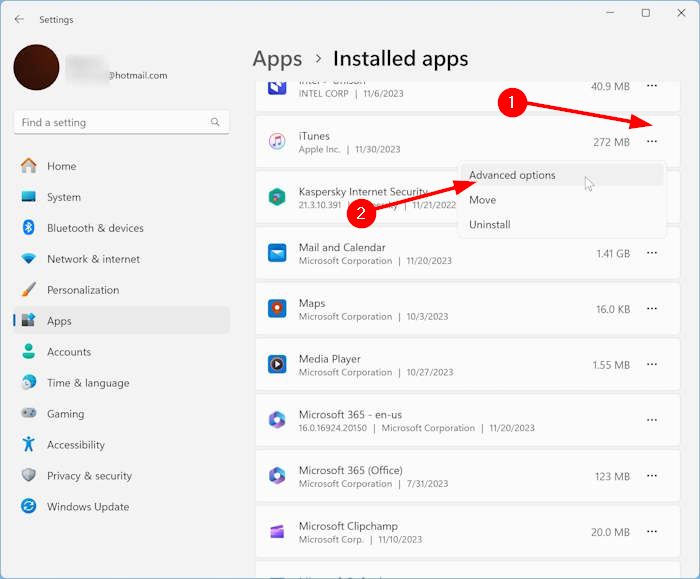Viewport: 700px width, 579px height.
Task: Click the Media Player app name
Action: pos(329,359)
